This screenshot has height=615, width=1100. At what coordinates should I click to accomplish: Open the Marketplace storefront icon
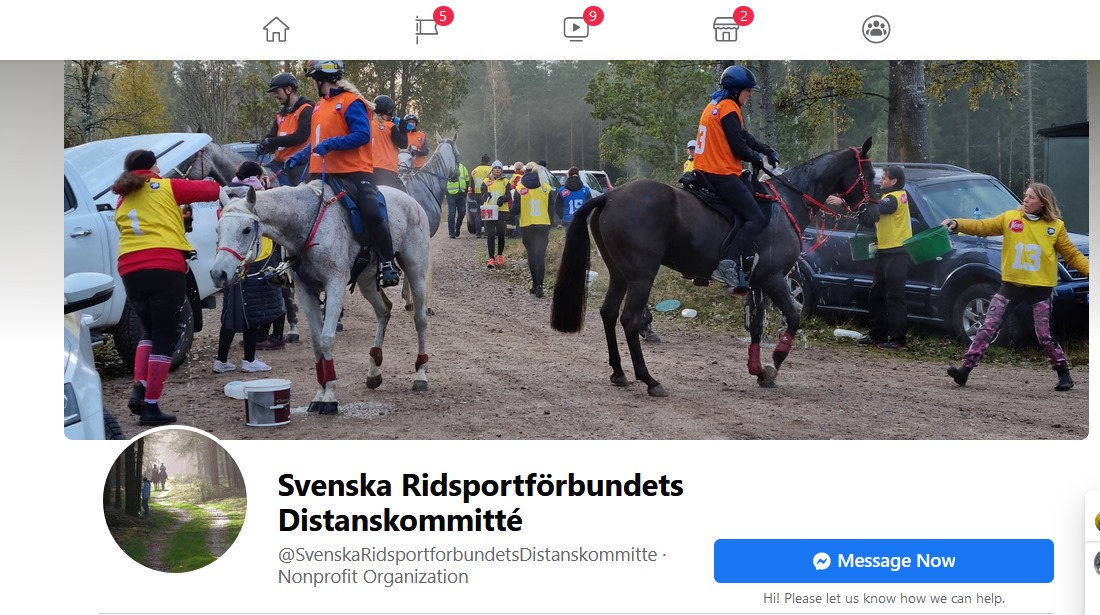[x=725, y=30]
